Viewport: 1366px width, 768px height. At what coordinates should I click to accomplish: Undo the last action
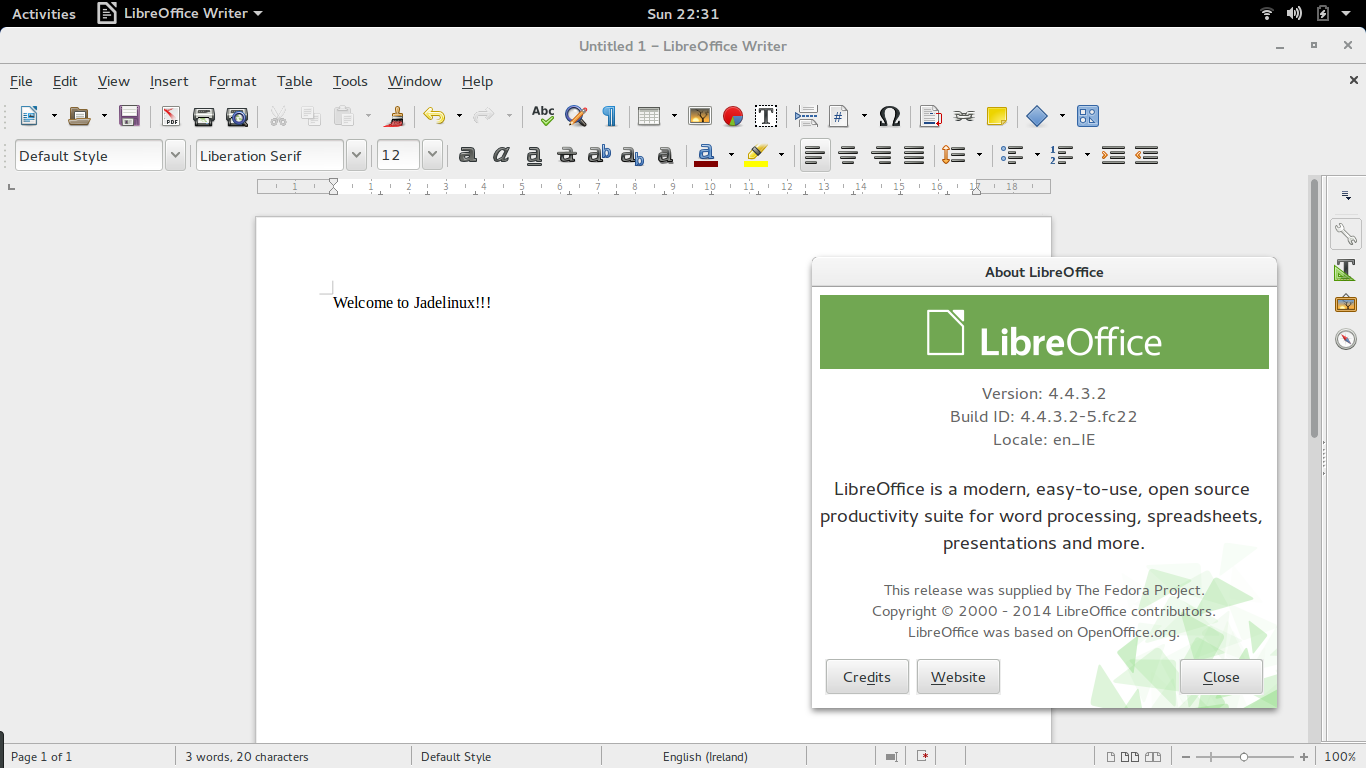click(434, 116)
